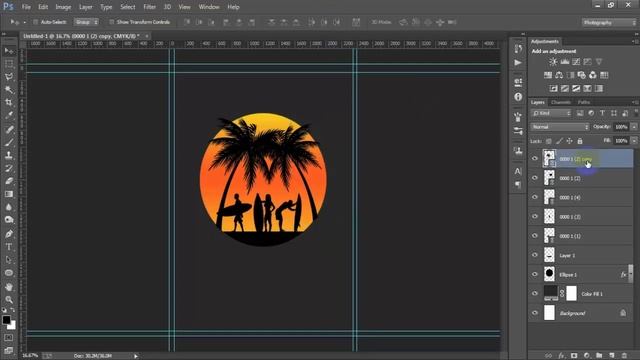Select the Eyedropper tool
Viewport: 640px width, 360px height.
click(9, 116)
